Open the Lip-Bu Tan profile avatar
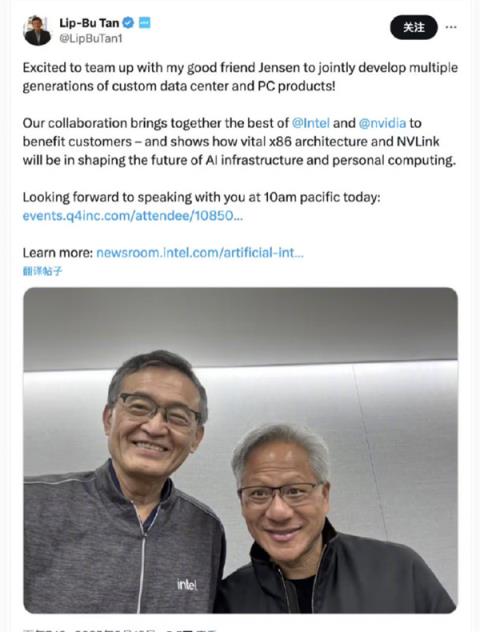The image size is (480, 632). coord(37,31)
